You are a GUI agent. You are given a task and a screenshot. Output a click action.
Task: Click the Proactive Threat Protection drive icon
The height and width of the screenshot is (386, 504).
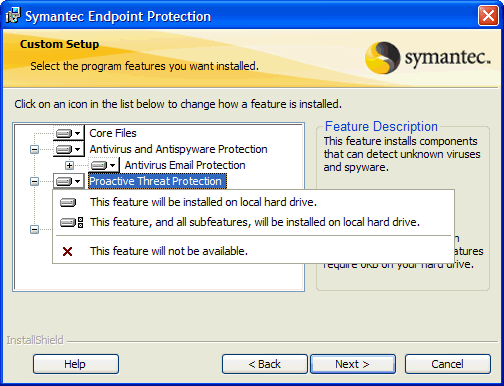tap(68, 181)
